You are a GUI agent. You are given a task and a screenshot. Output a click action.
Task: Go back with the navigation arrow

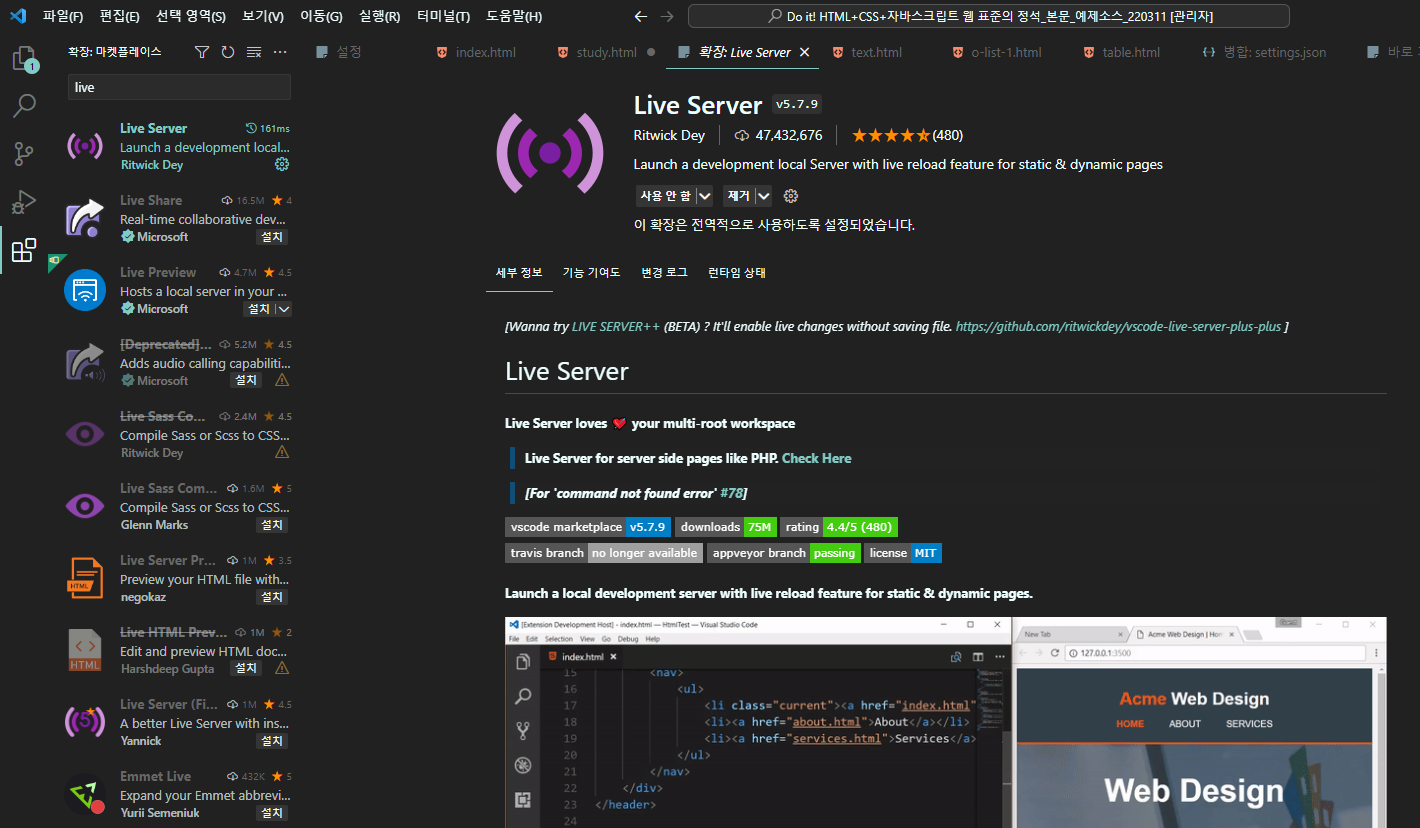click(x=641, y=16)
